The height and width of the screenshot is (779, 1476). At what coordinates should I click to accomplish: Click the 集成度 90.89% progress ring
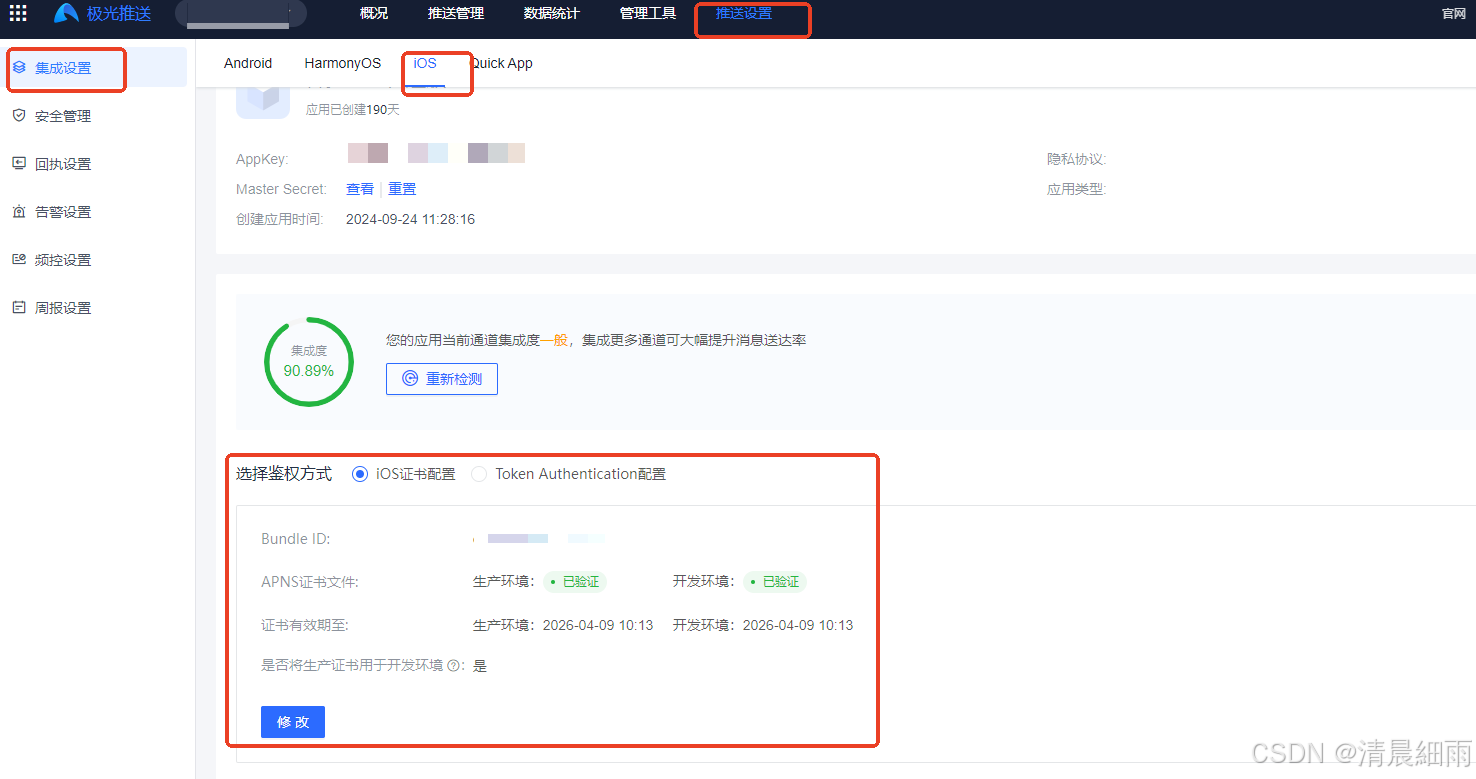coord(309,362)
